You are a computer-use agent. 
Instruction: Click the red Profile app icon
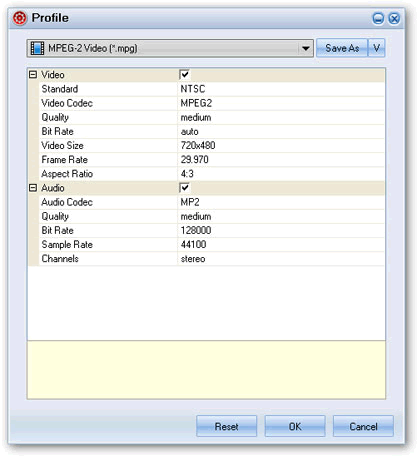[x=20, y=18]
